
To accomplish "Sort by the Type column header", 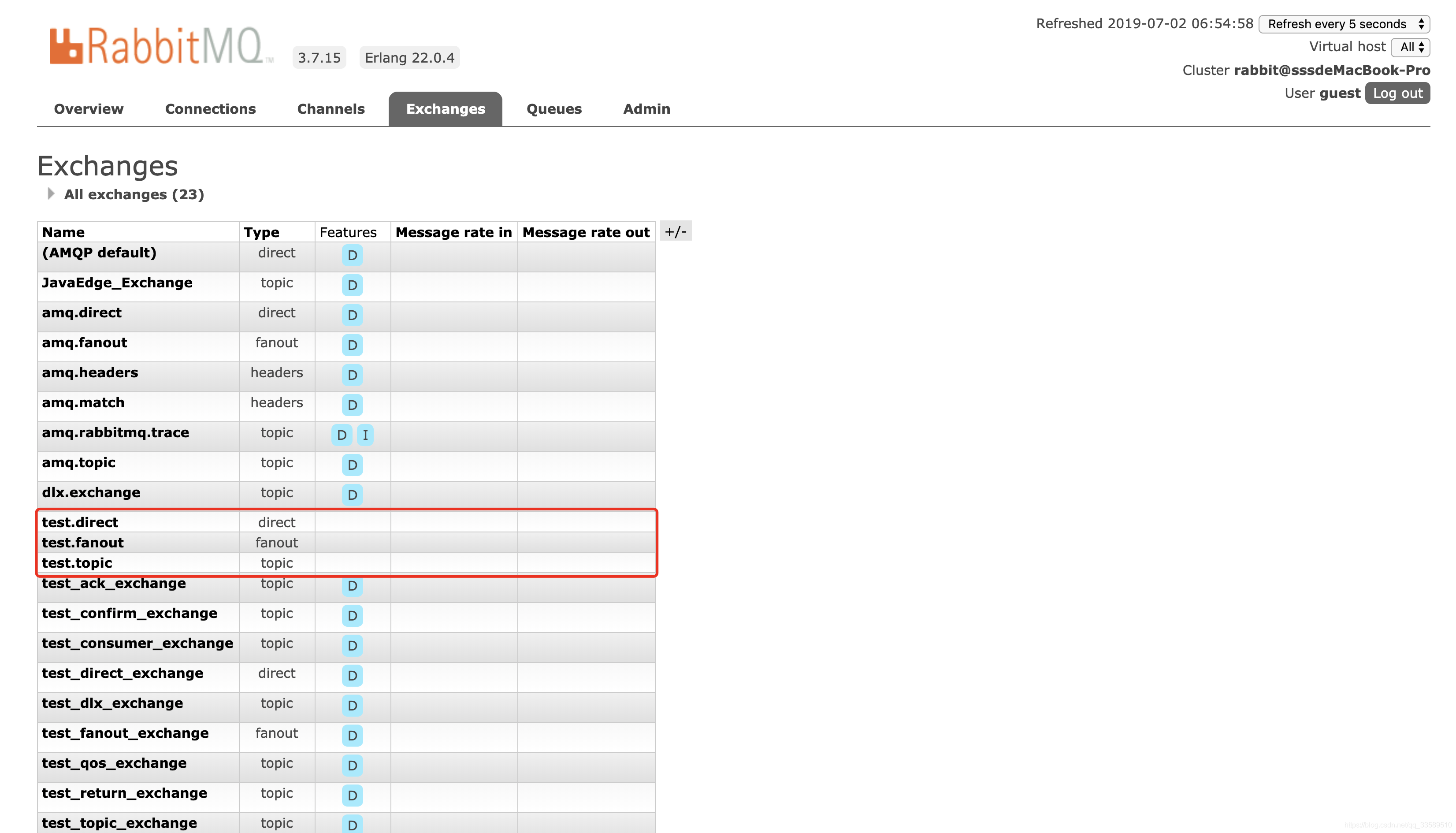I will click(261, 232).
